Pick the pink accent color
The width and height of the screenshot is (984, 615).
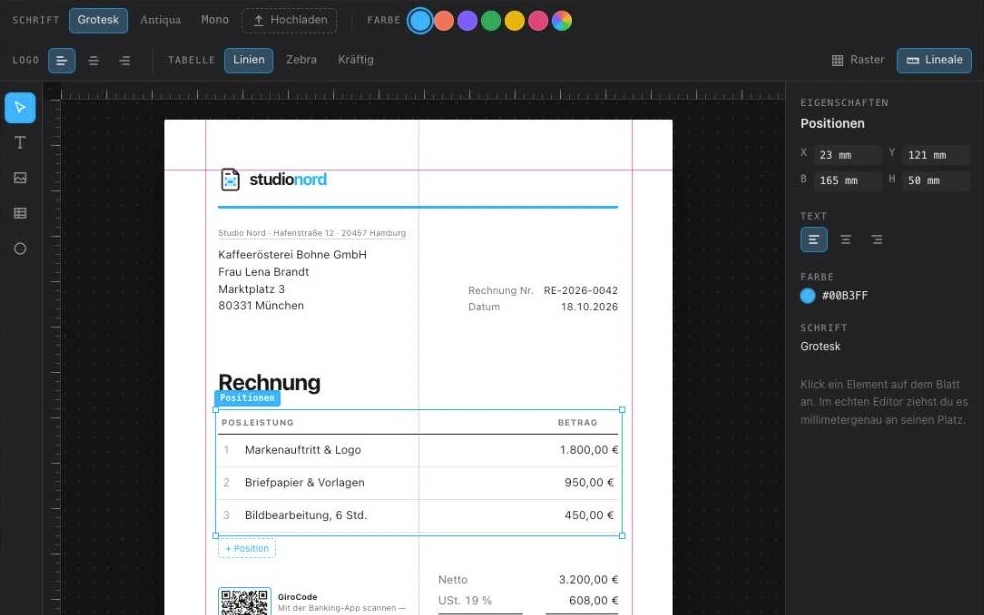pos(538,21)
